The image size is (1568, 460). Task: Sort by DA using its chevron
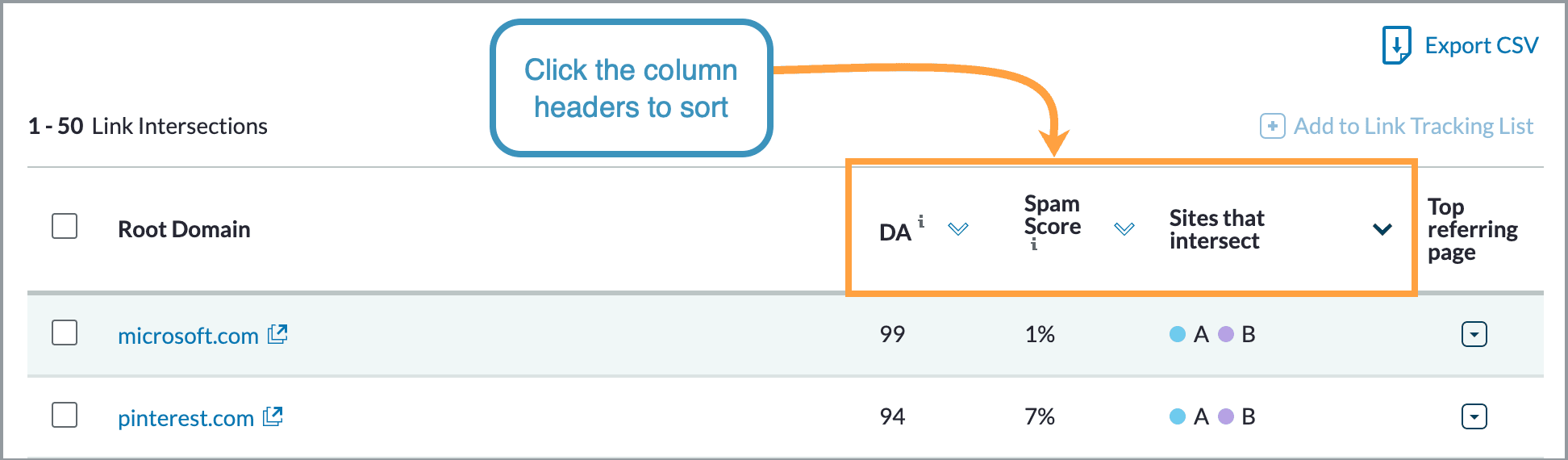[958, 229]
